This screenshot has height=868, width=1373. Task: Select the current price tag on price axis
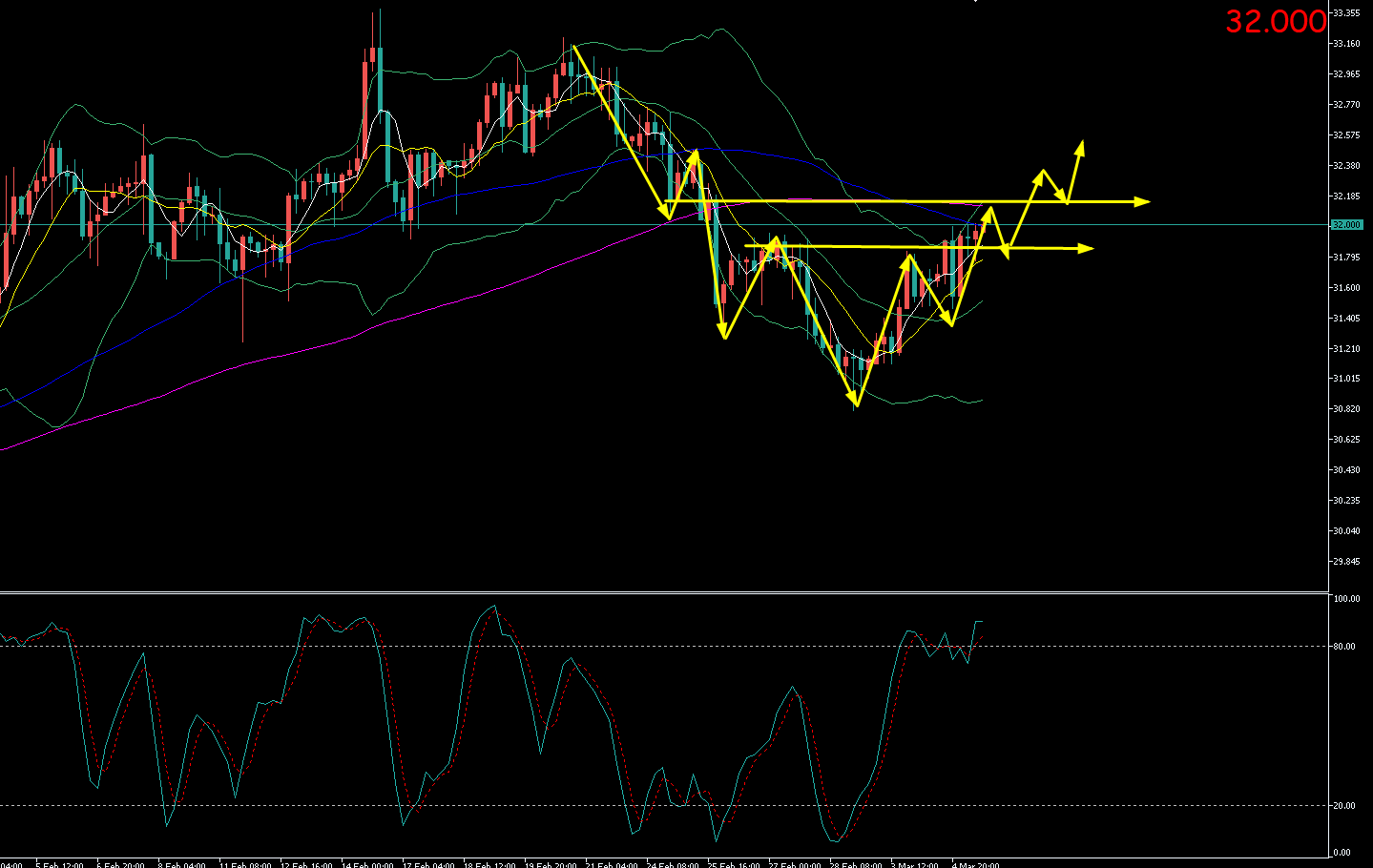[x=1345, y=225]
